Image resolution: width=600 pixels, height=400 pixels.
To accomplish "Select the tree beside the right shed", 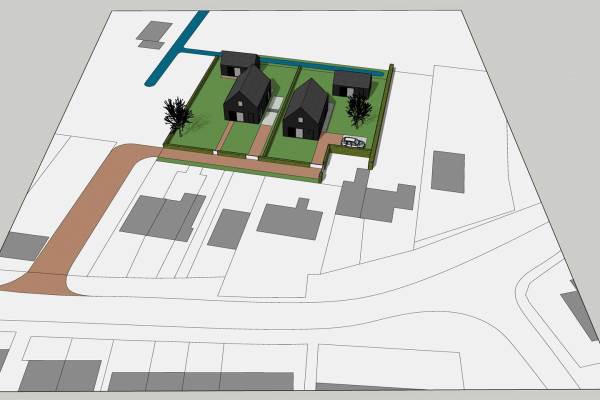I will 357,112.
